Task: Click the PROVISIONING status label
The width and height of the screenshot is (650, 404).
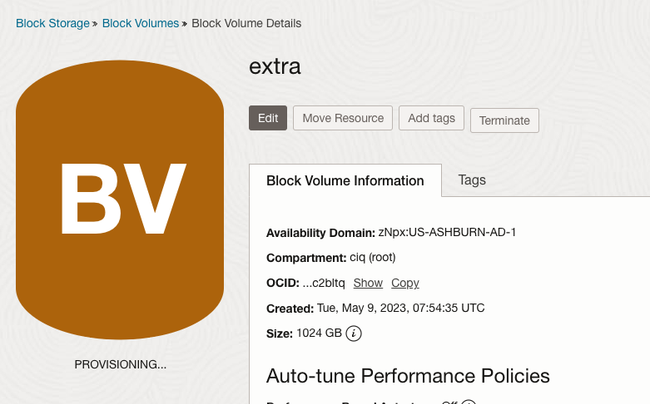Action: tap(120, 365)
